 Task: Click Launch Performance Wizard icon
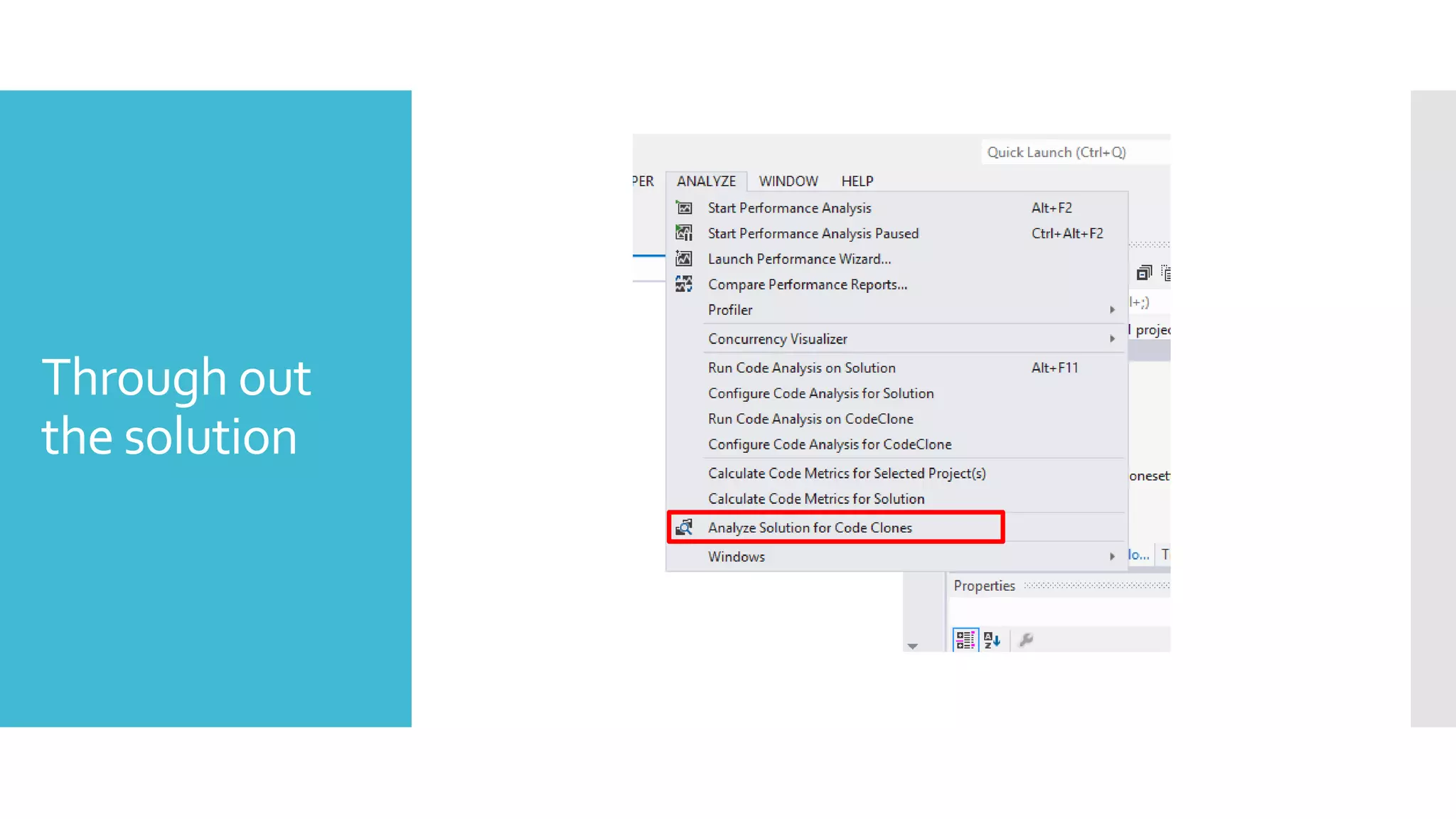pyautogui.click(x=684, y=259)
